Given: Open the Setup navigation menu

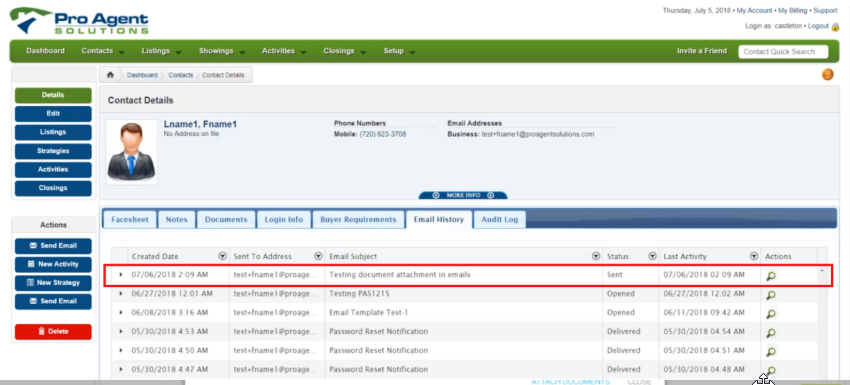Looking at the screenshot, I should click(400, 51).
